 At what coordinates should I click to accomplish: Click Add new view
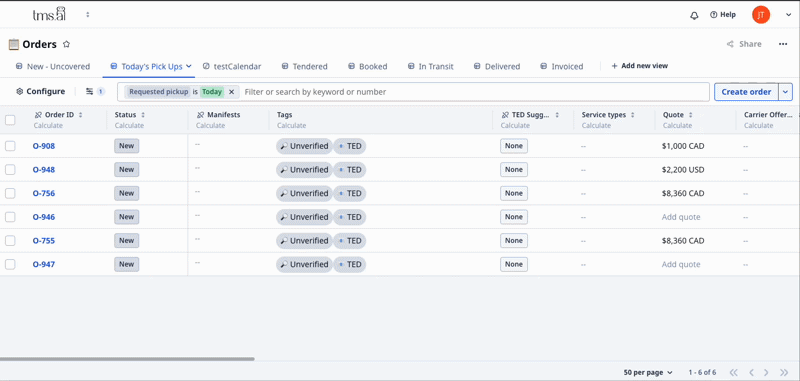click(640, 66)
